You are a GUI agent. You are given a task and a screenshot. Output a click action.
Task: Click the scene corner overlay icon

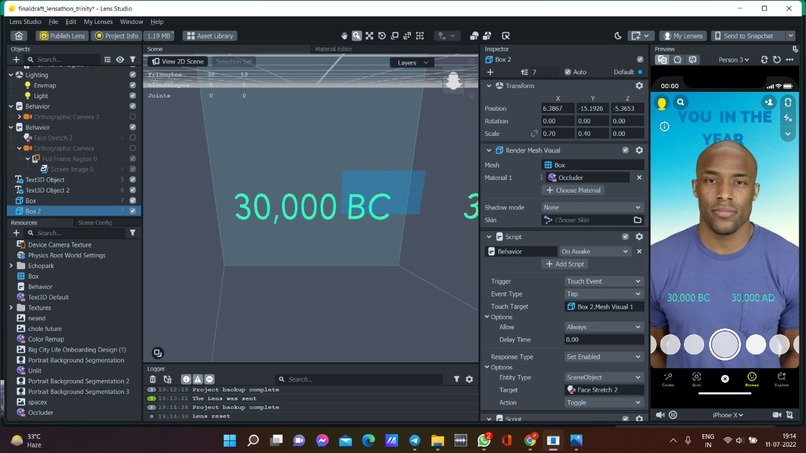point(158,353)
